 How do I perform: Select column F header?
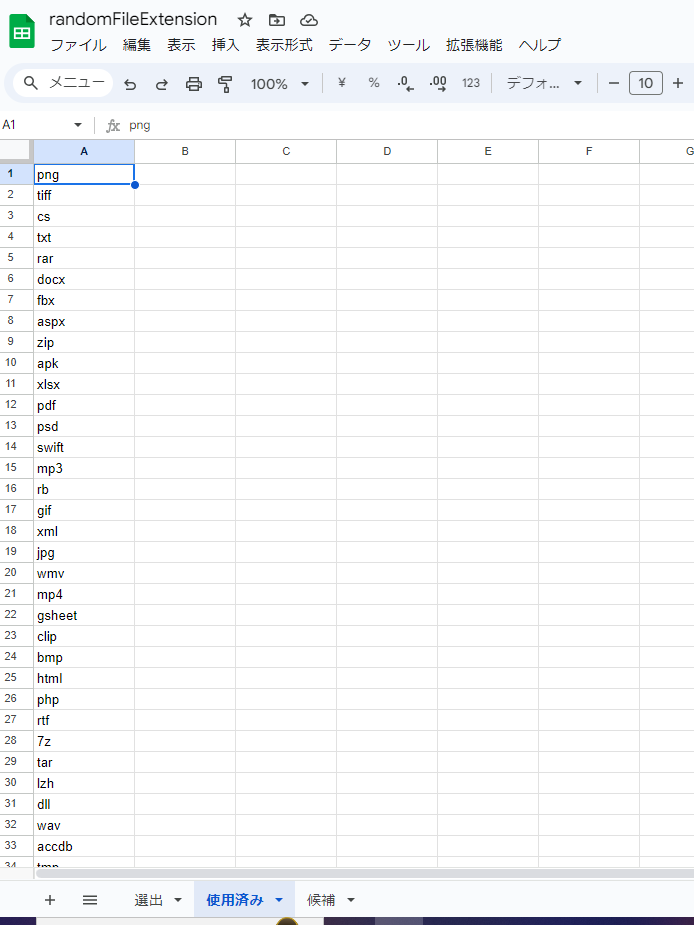588,152
